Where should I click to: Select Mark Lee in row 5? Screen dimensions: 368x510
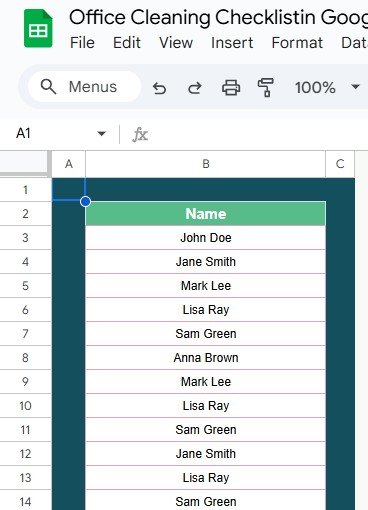point(206,286)
